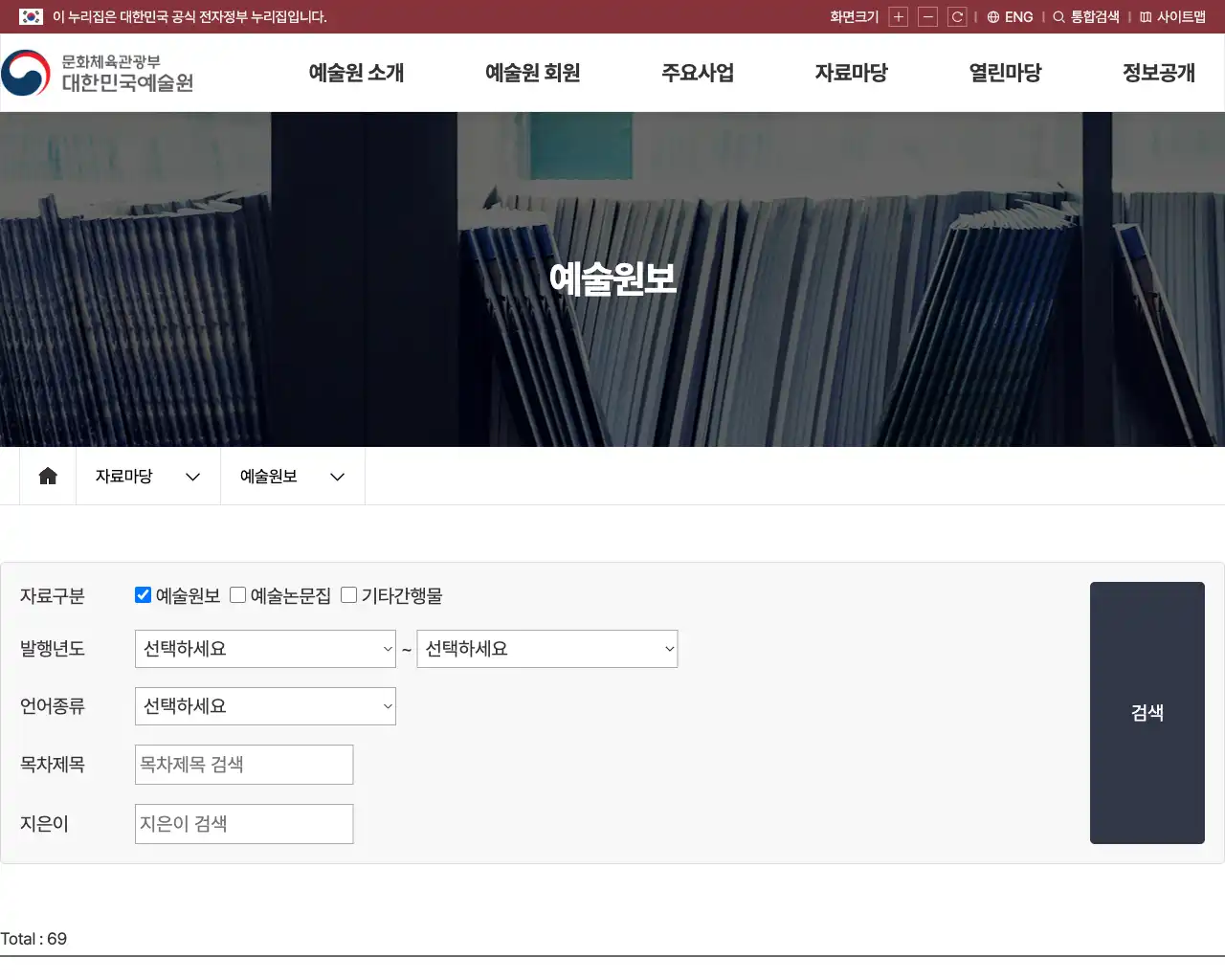Open the 자료마당 main menu
The height and width of the screenshot is (980, 1225).
click(x=852, y=73)
